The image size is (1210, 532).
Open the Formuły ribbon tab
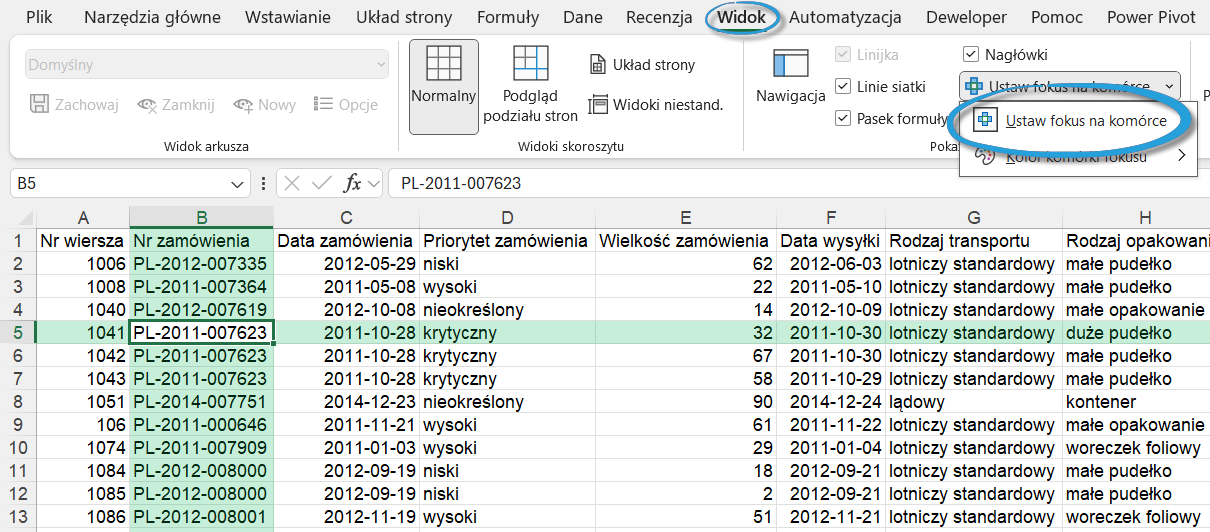coord(508,17)
